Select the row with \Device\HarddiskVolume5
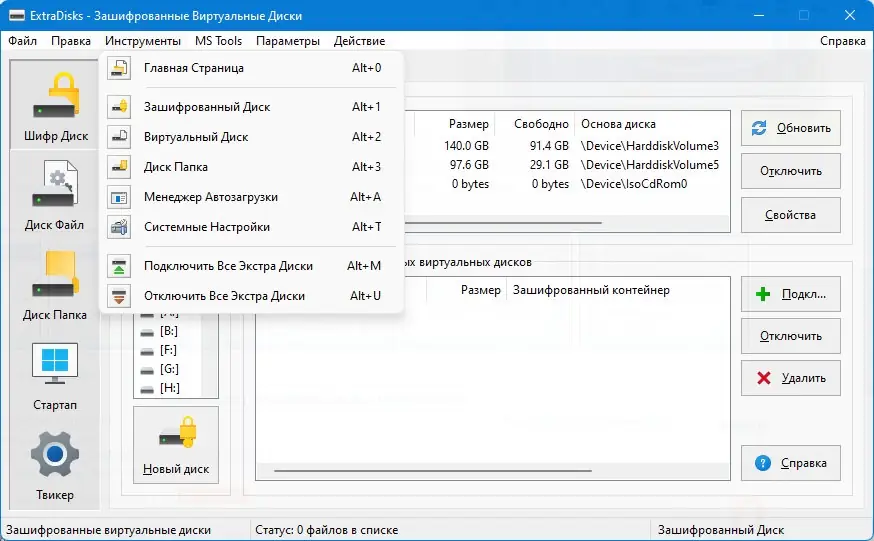Viewport: 874px width, 541px height. coord(566,165)
